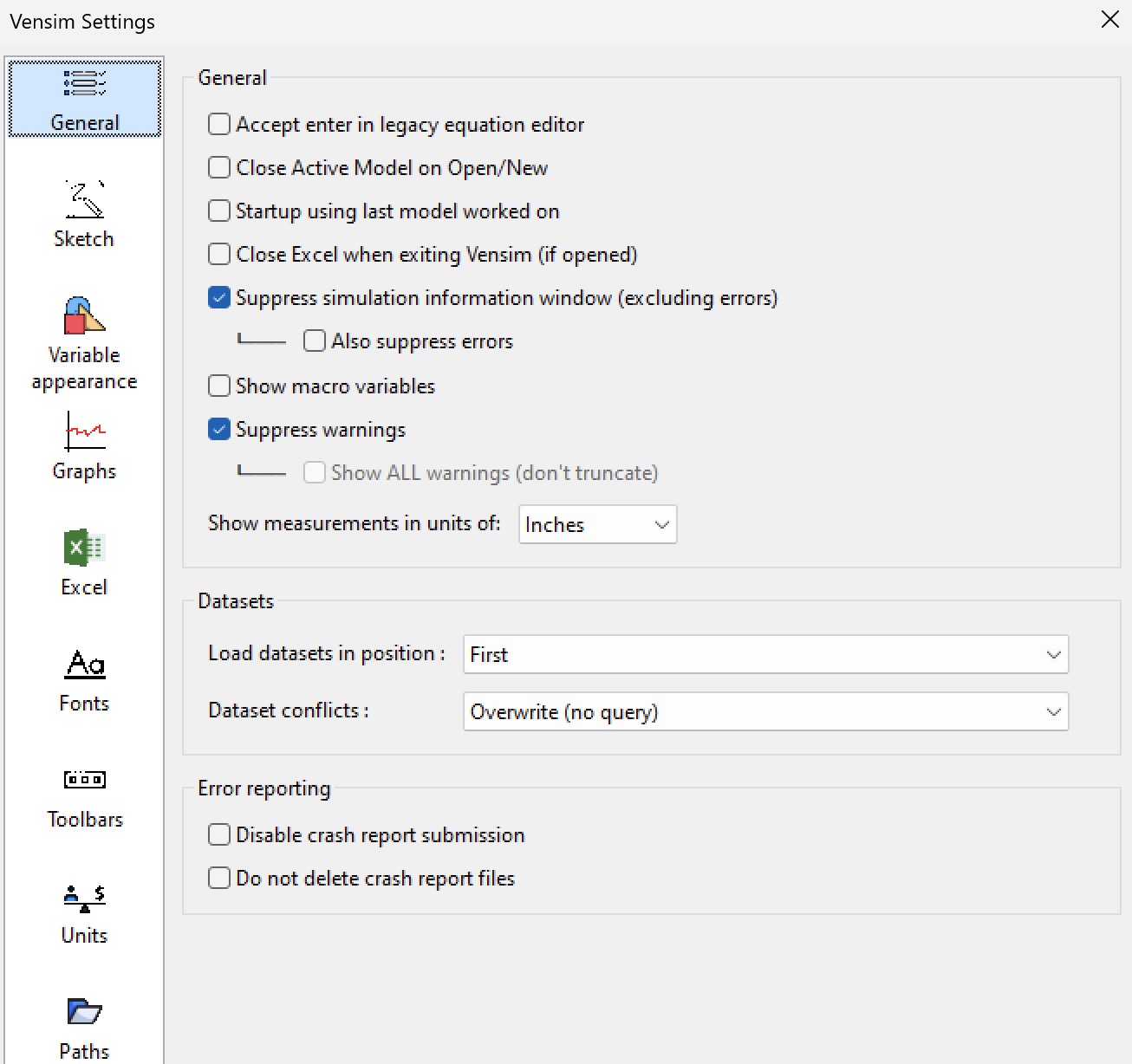This screenshot has width=1132, height=1064.
Task: Enable Startup using last model worked on
Action: pyautogui.click(x=219, y=211)
